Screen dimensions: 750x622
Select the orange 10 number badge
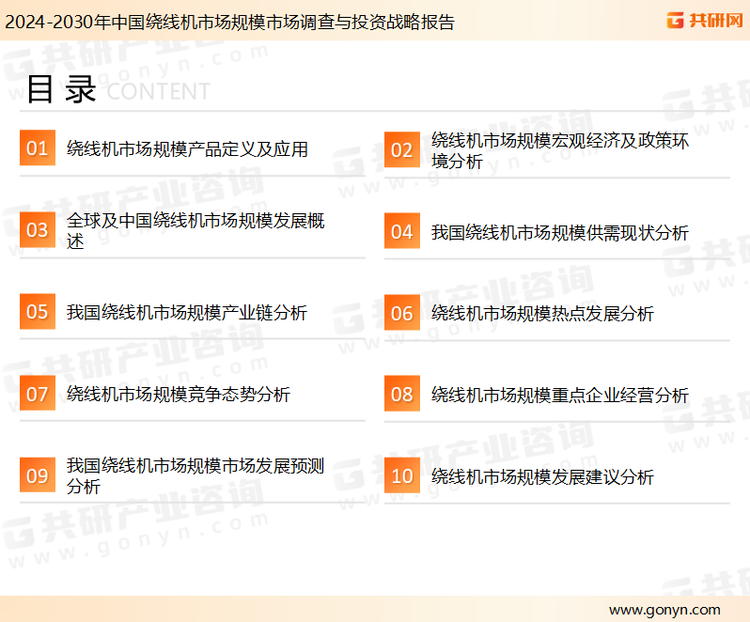pyautogui.click(x=401, y=476)
